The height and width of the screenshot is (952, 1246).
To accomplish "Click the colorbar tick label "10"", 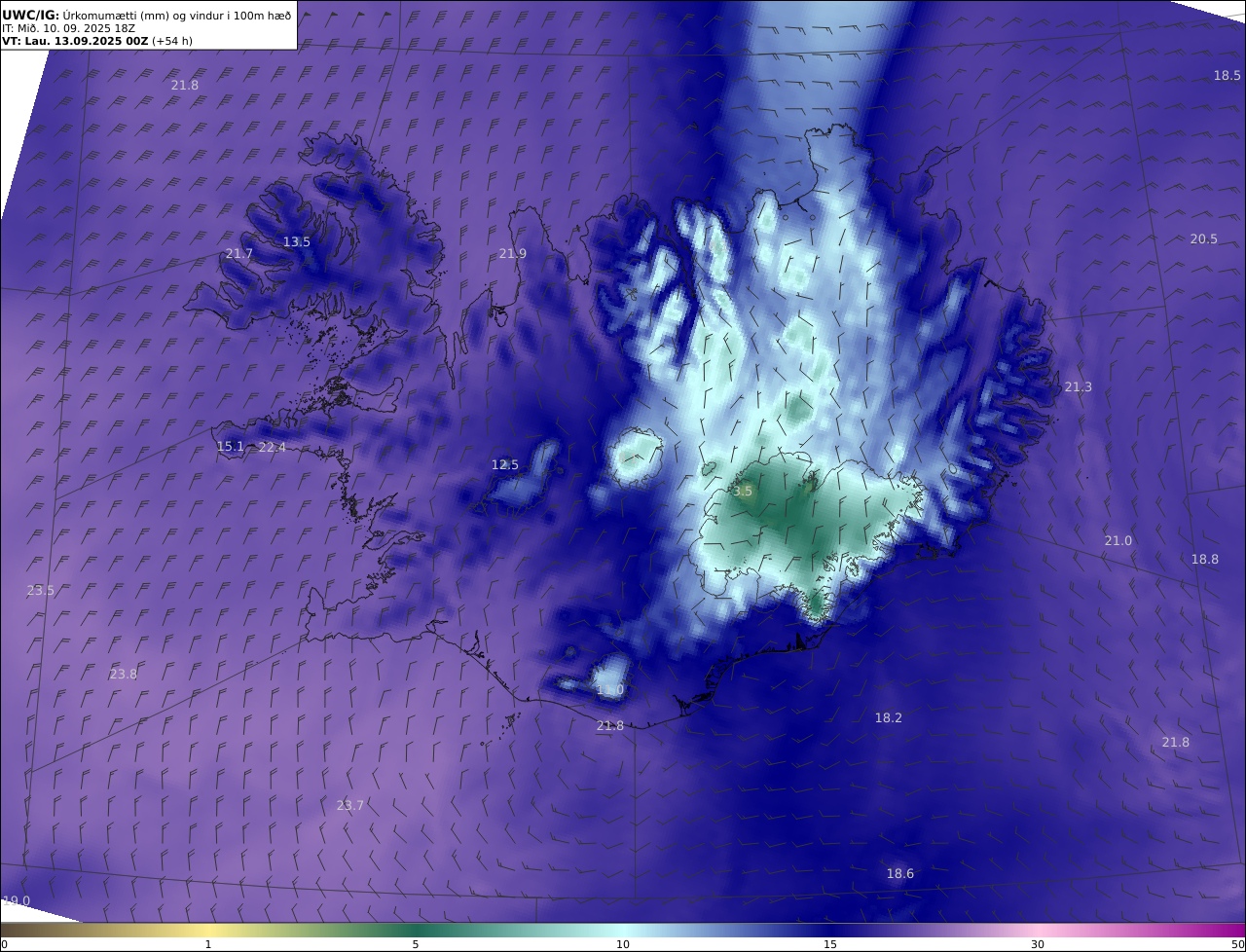I will coord(623,944).
